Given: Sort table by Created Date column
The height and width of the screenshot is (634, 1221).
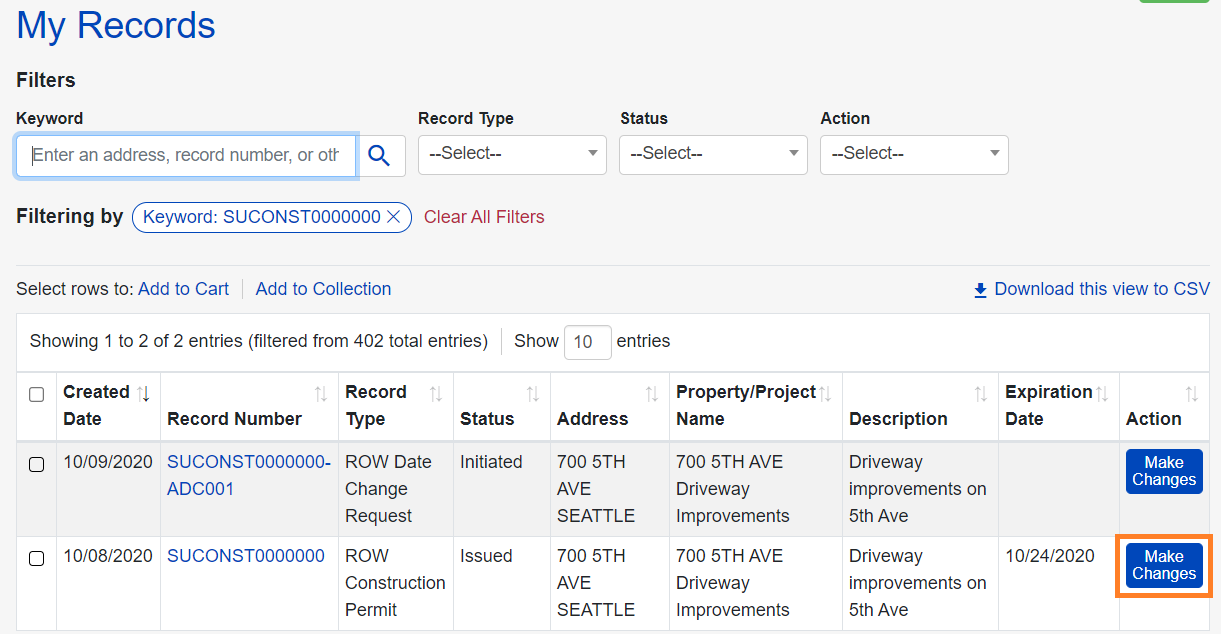Looking at the screenshot, I should (x=143, y=394).
